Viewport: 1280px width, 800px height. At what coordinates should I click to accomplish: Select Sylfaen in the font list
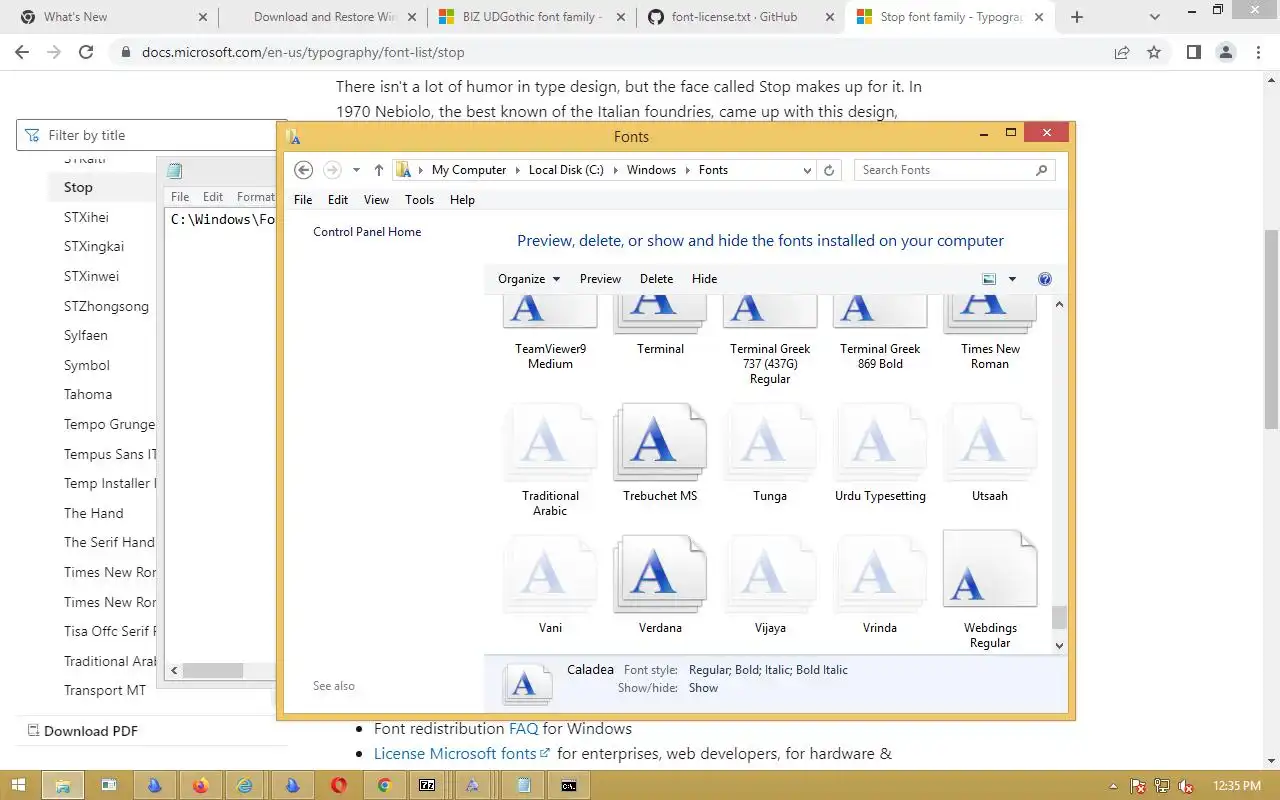click(86, 335)
